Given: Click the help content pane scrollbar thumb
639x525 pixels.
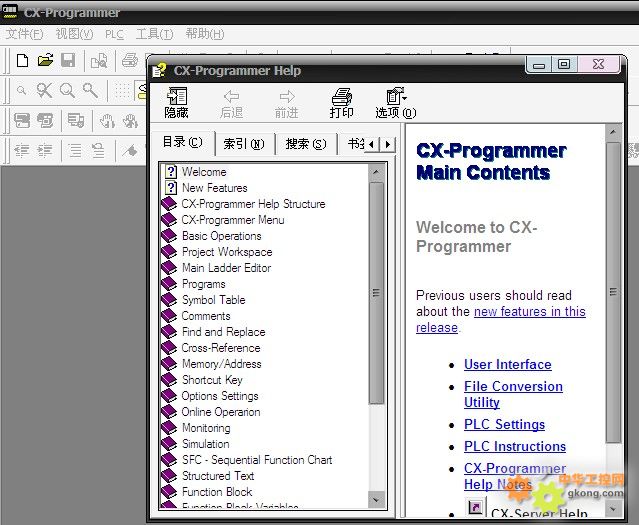Looking at the screenshot, I should 613,292.
